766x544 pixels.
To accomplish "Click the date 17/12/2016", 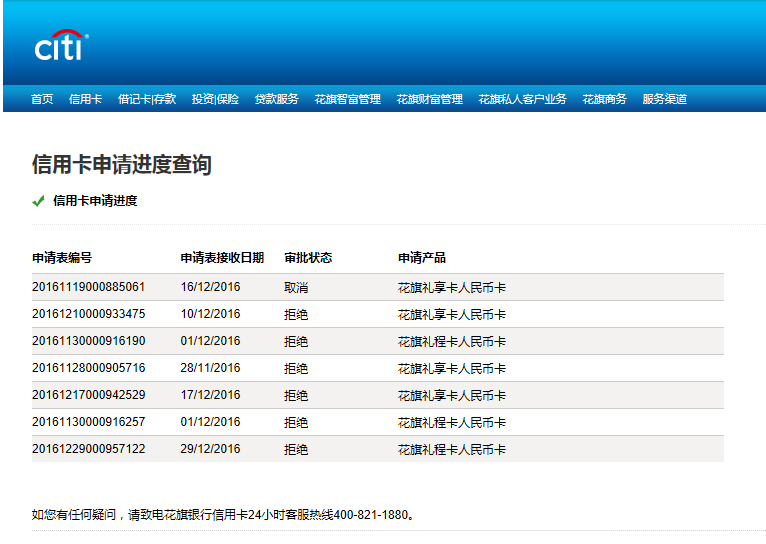I will pyautogui.click(x=211, y=395).
